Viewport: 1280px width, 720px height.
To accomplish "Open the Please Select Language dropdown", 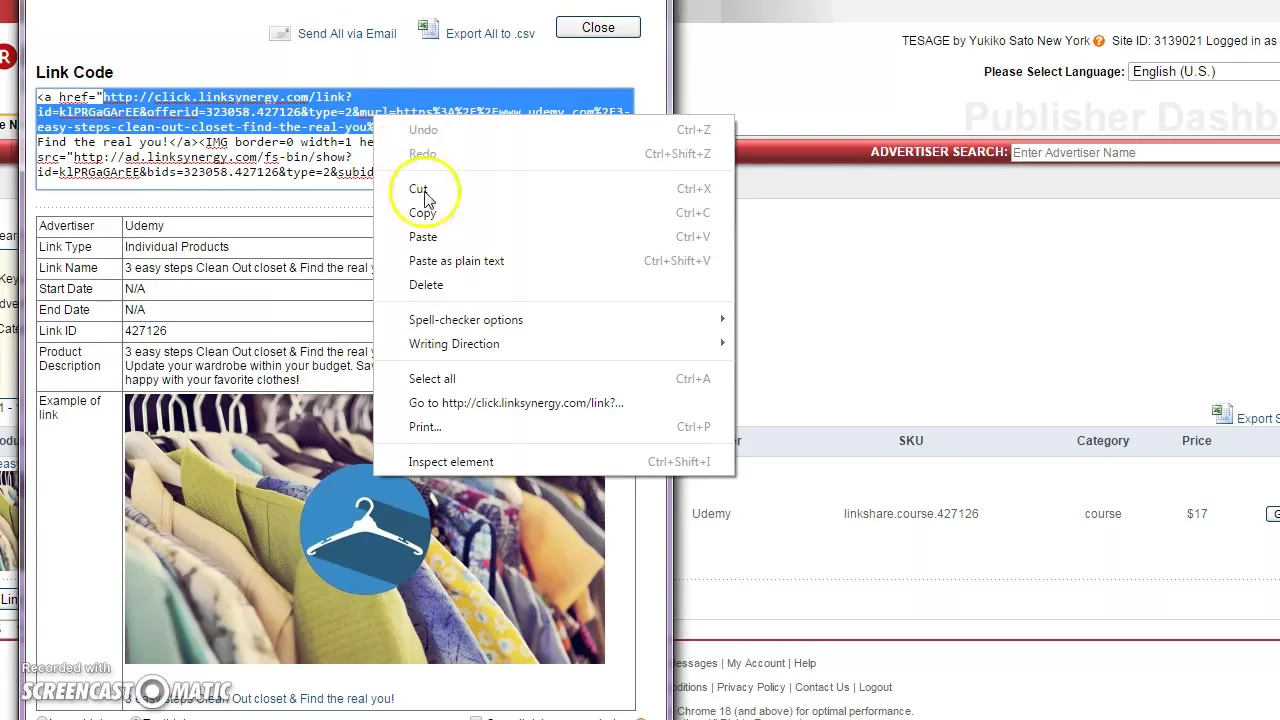I will pos(1204,72).
